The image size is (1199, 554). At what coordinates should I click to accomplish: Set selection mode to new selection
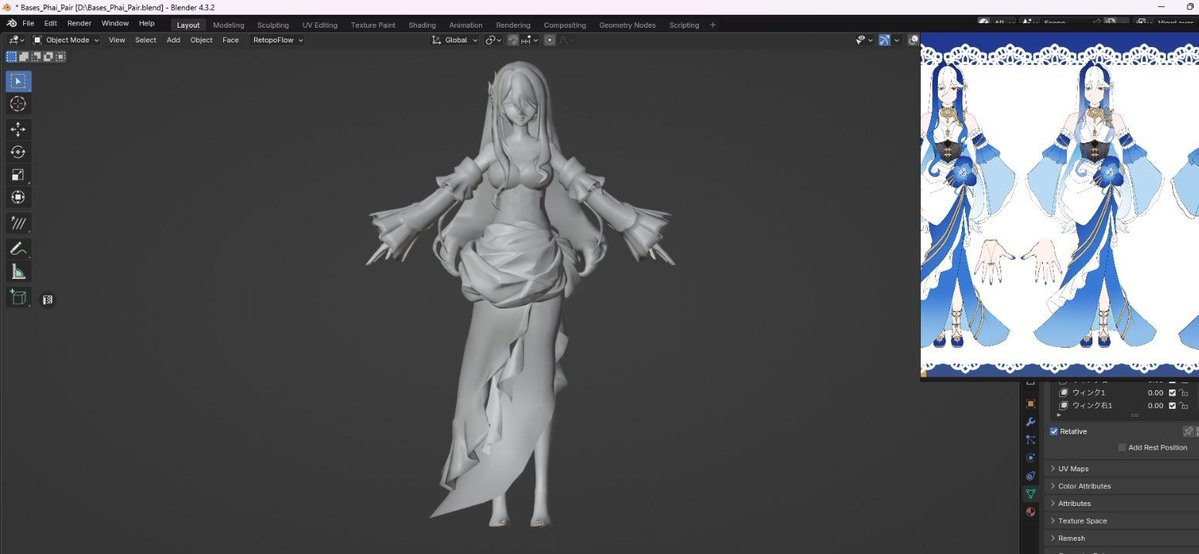pos(11,56)
